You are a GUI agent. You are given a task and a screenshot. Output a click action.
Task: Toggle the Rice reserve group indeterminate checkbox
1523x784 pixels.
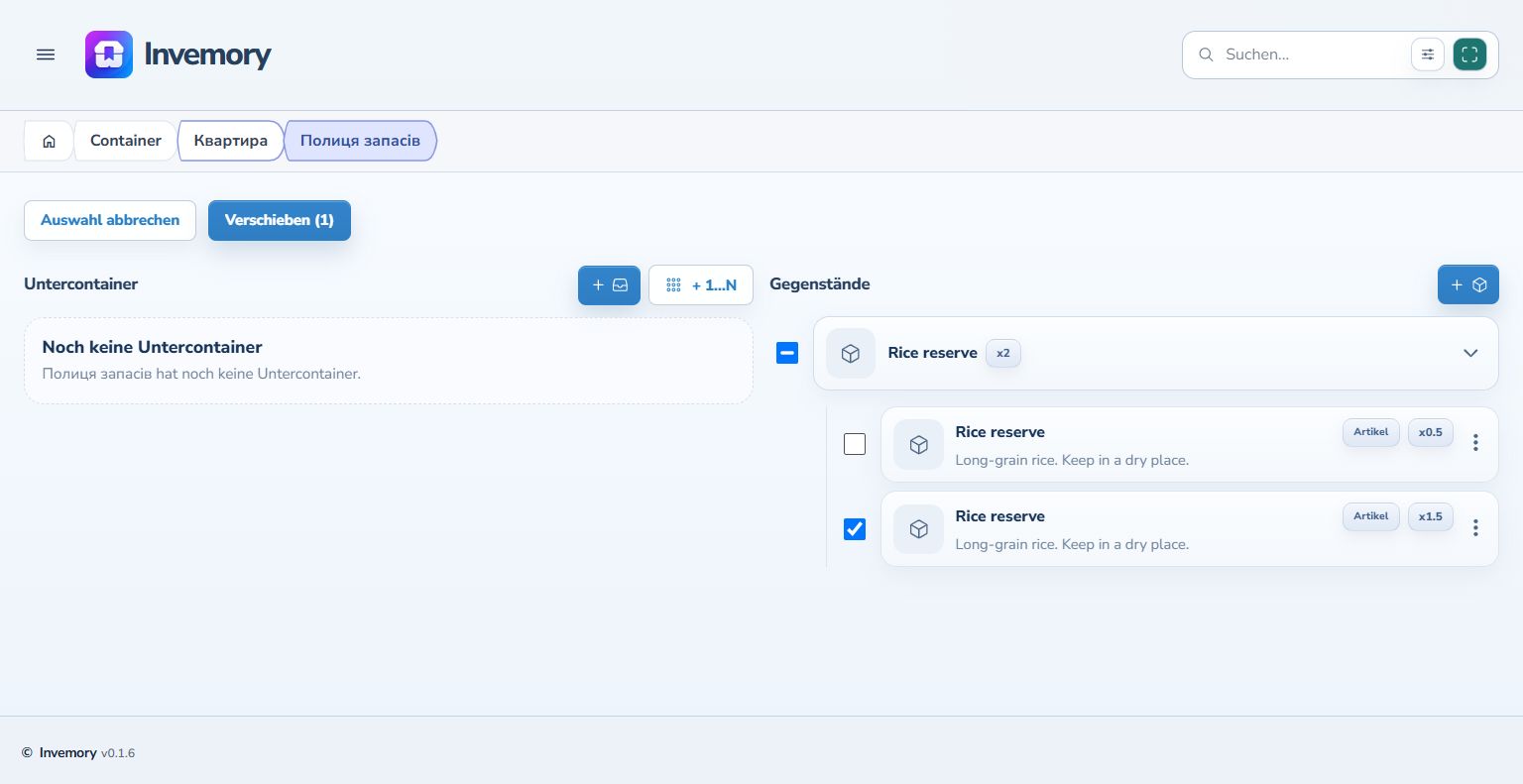pos(787,353)
